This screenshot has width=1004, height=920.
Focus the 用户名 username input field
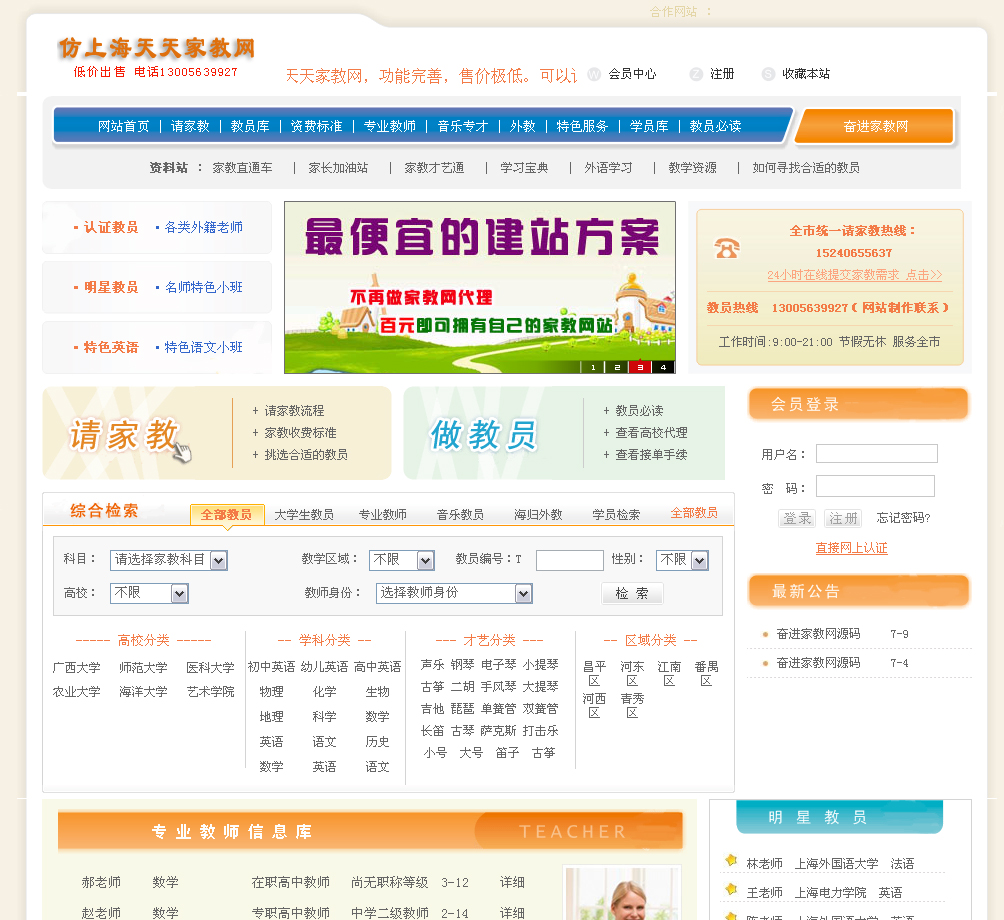pos(876,454)
